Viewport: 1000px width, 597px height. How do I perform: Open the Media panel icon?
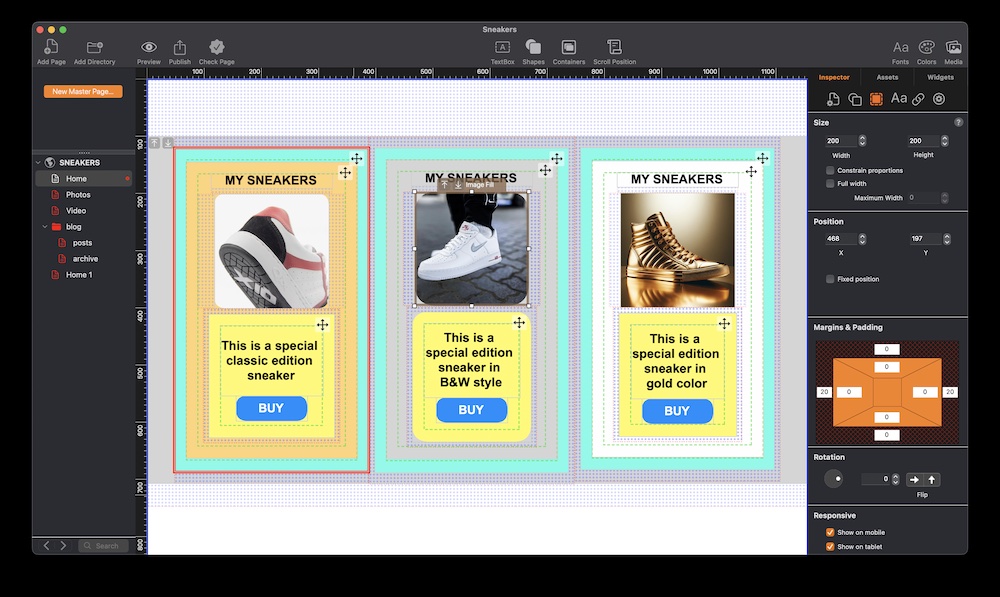coord(953,46)
